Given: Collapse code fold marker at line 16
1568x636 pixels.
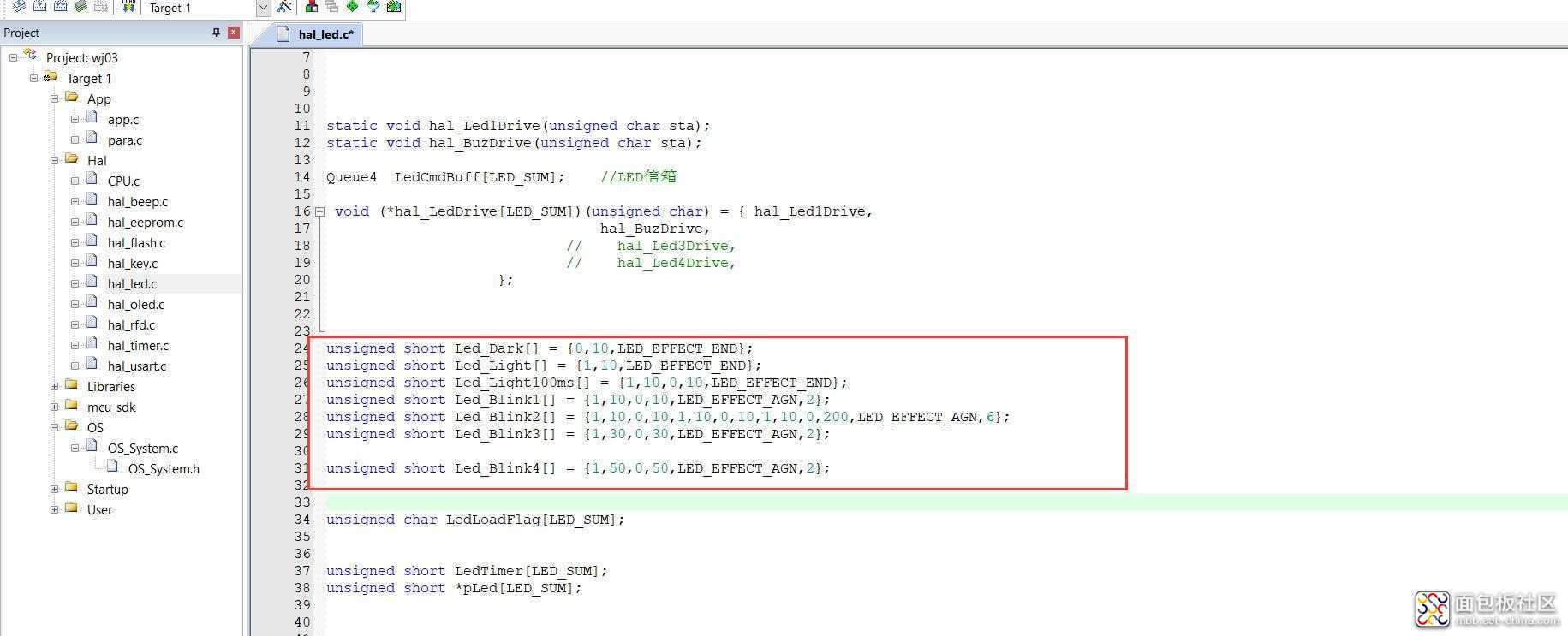Looking at the screenshot, I should [x=319, y=211].
